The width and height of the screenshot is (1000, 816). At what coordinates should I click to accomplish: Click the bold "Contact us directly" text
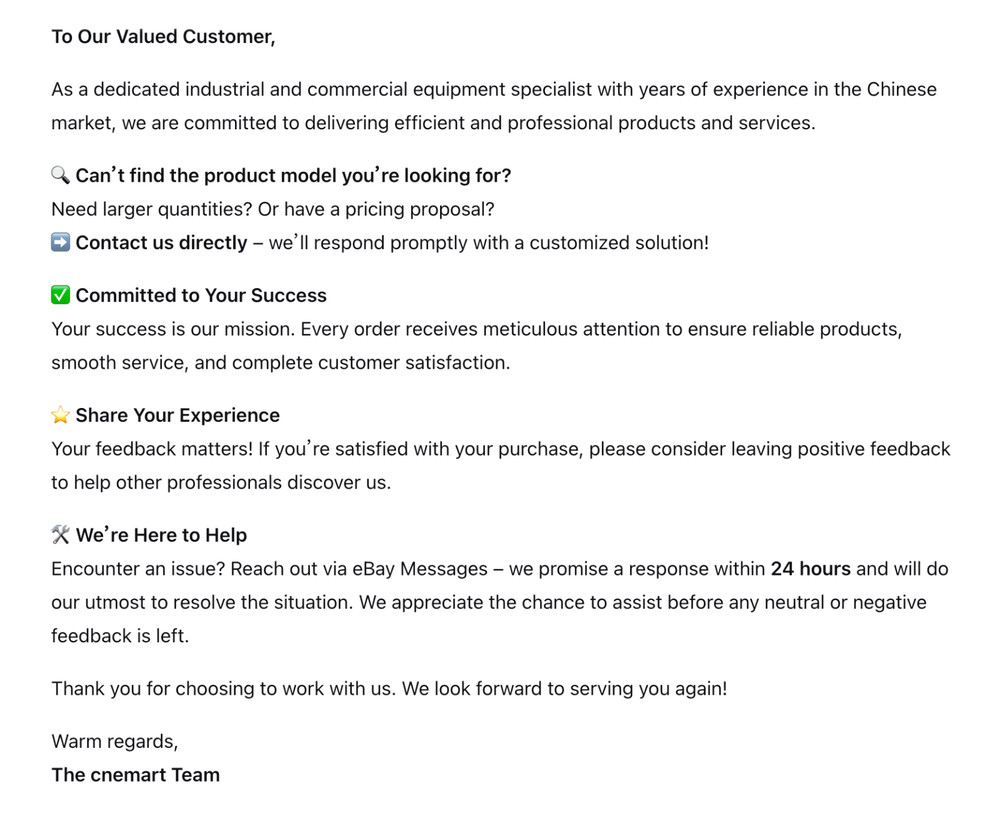coord(161,243)
